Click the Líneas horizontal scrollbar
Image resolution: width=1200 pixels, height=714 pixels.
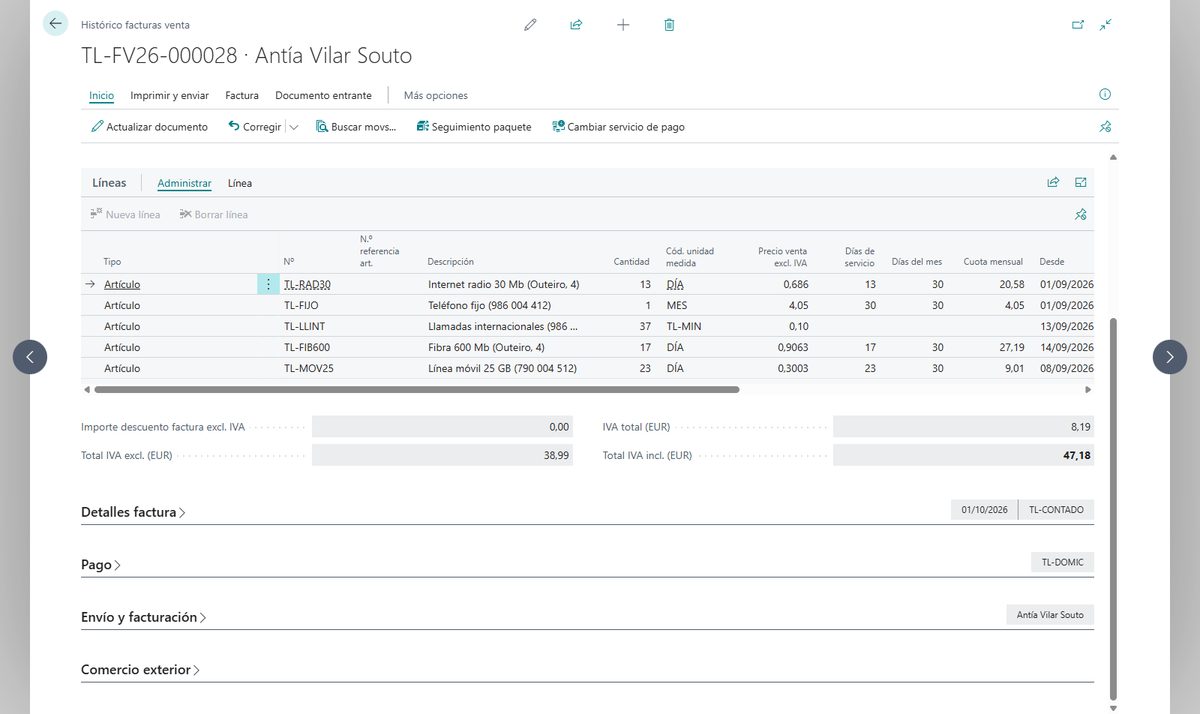pyautogui.click(x=416, y=389)
